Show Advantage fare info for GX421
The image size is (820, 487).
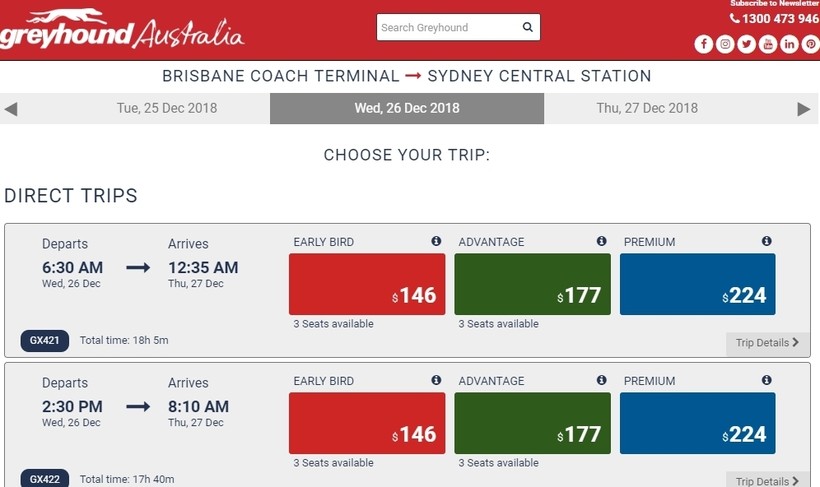(601, 242)
